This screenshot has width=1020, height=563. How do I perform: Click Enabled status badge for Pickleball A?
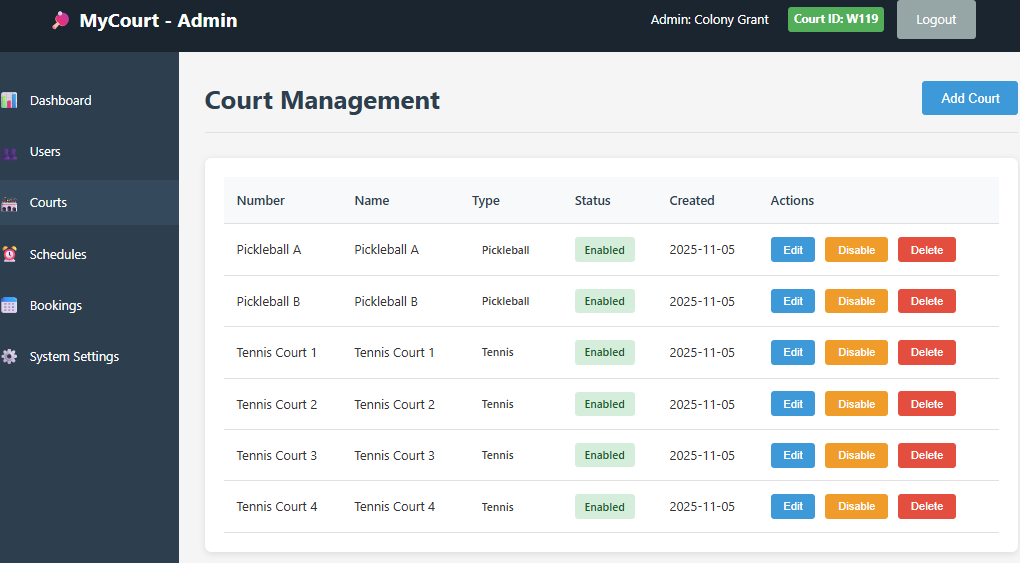pos(604,250)
